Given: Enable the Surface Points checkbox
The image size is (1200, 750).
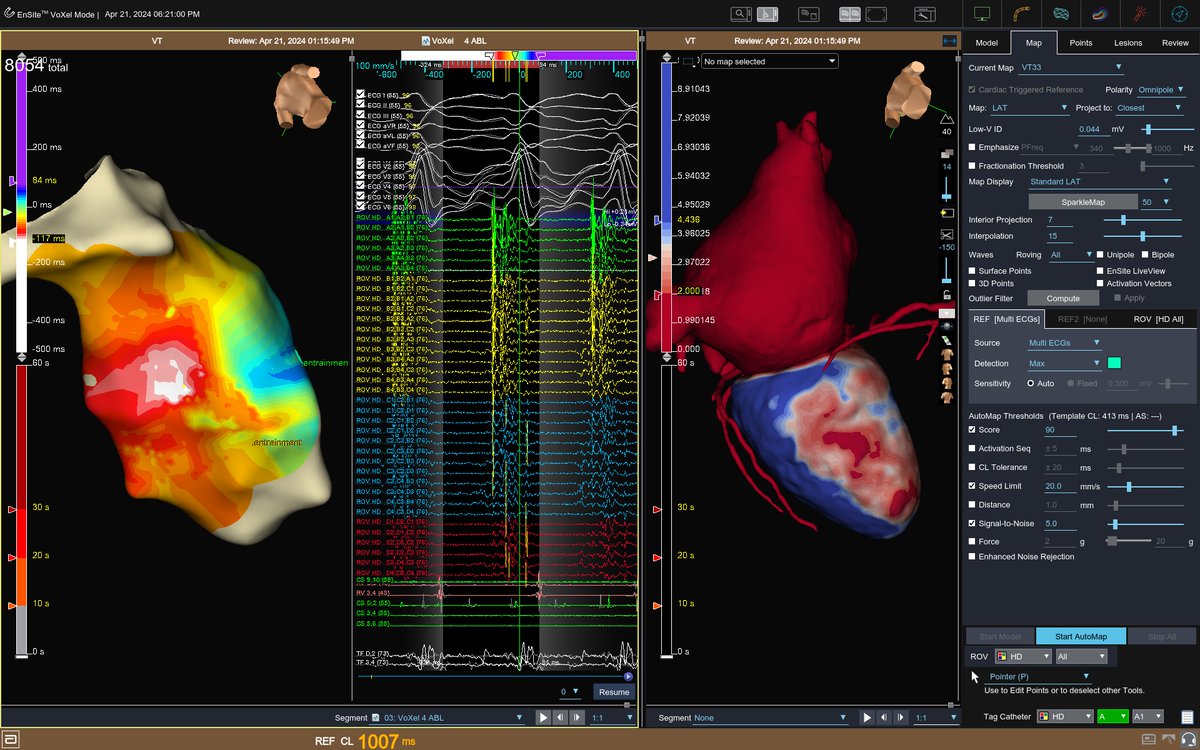Looking at the screenshot, I should click(x=972, y=270).
